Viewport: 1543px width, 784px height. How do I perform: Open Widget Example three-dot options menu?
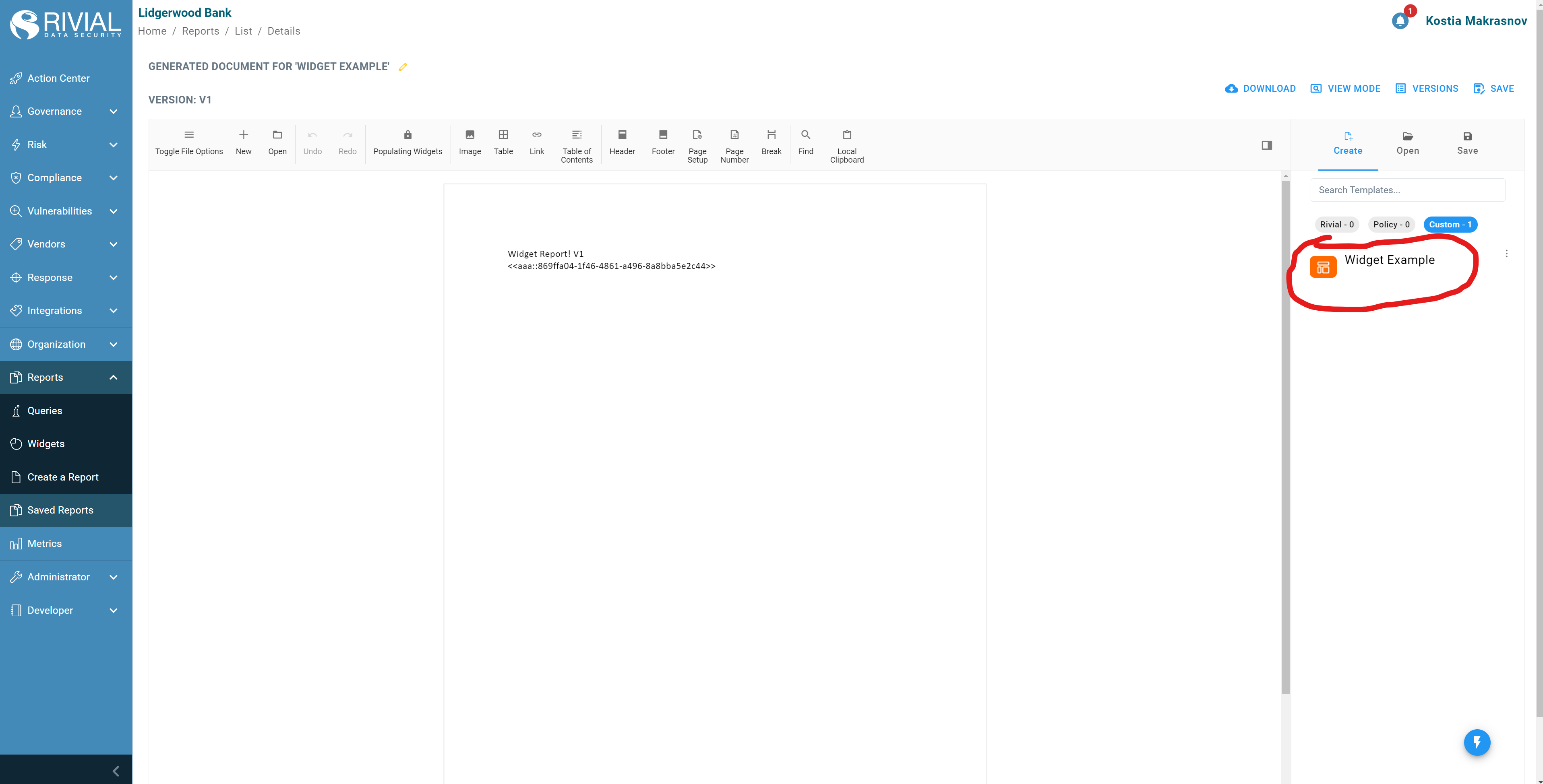[x=1506, y=254]
